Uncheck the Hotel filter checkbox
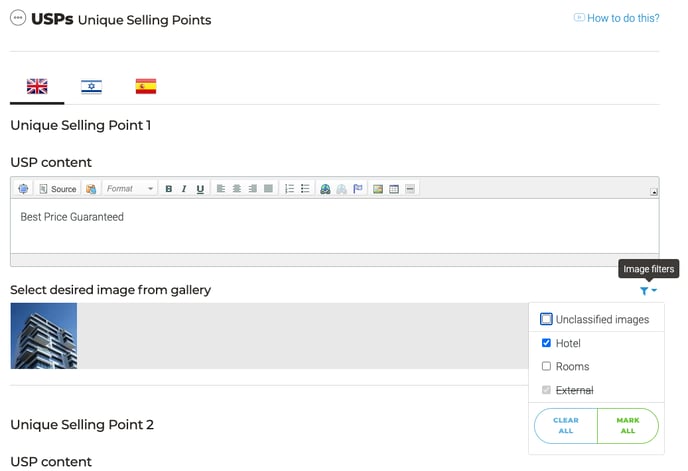The width and height of the screenshot is (688, 471). [546, 343]
